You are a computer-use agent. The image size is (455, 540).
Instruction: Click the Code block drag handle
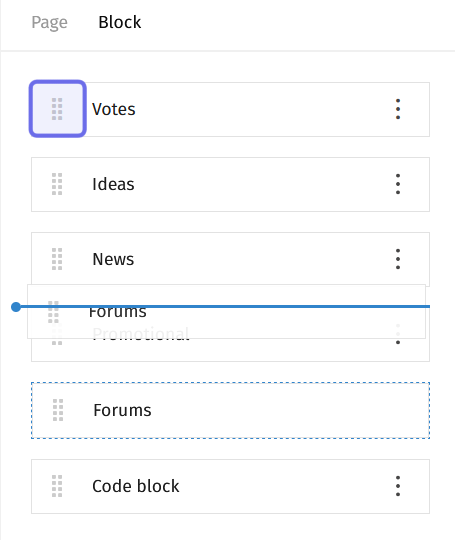57,486
